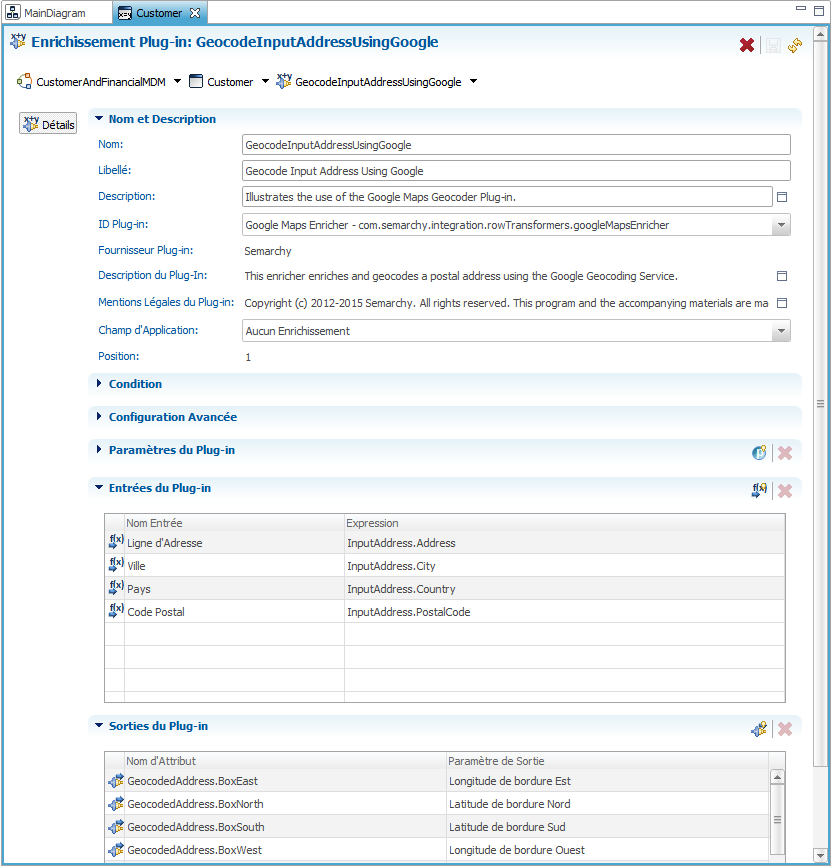Image resolution: width=833 pixels, height=868 pixels.
Task: Click the enricher icon beside editor title
Action: [18, 41]
